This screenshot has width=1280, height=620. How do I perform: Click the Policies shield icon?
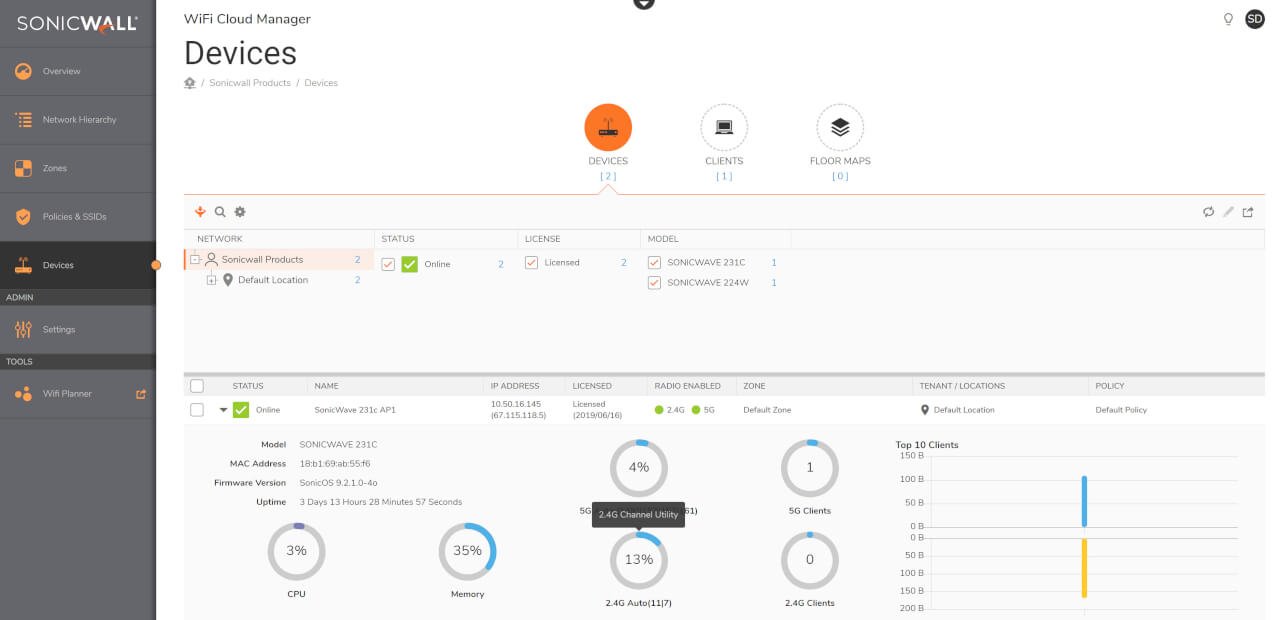[x=23, y=217]
